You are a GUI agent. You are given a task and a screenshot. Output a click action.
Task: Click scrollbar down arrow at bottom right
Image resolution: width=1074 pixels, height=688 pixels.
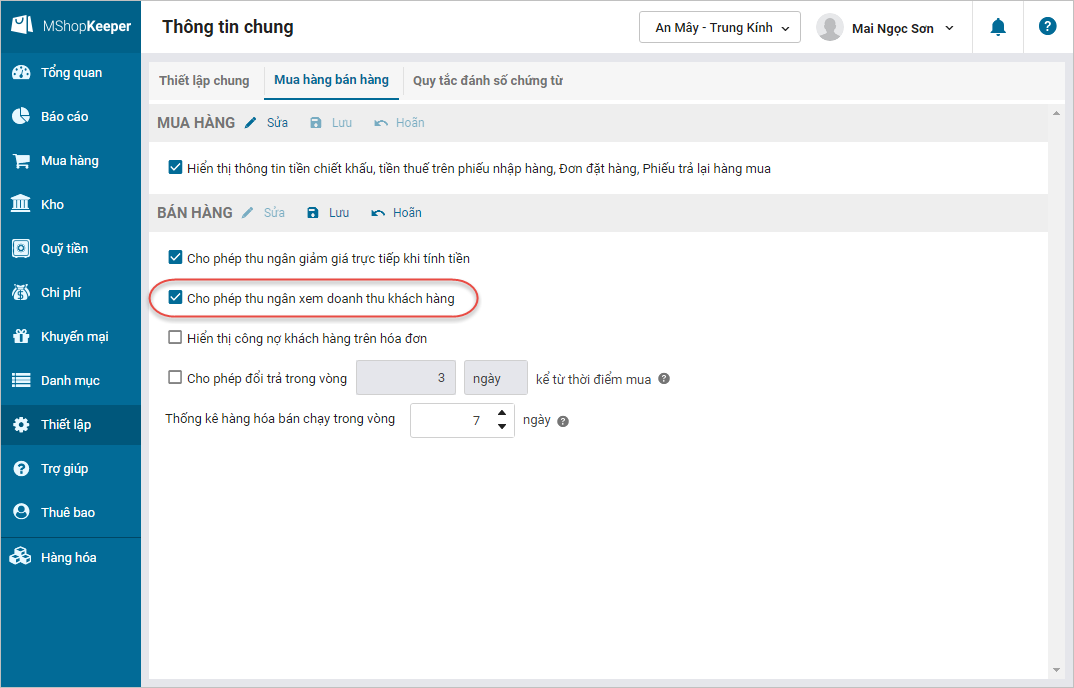click(x=1056, y=670)
